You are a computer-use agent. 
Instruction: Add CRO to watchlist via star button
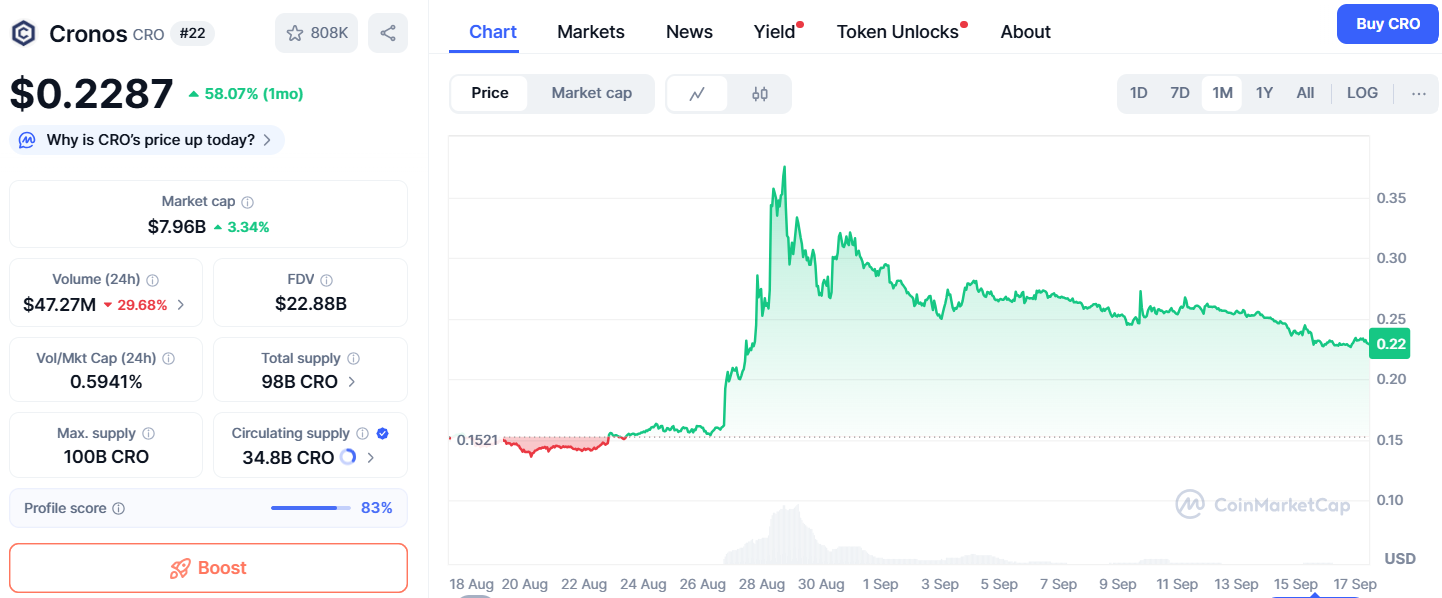[316, 33]
